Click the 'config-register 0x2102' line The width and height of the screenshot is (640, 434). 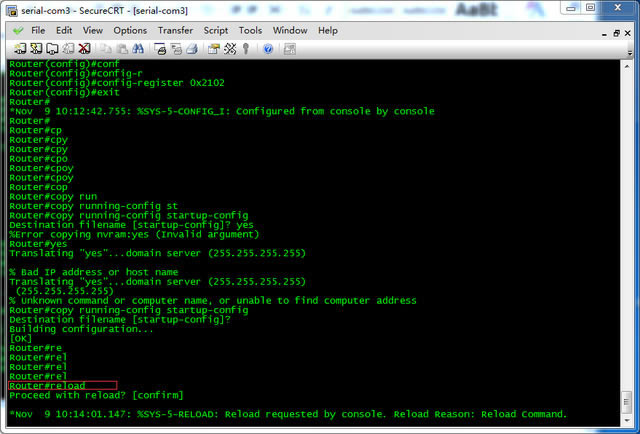click(117, 83)
